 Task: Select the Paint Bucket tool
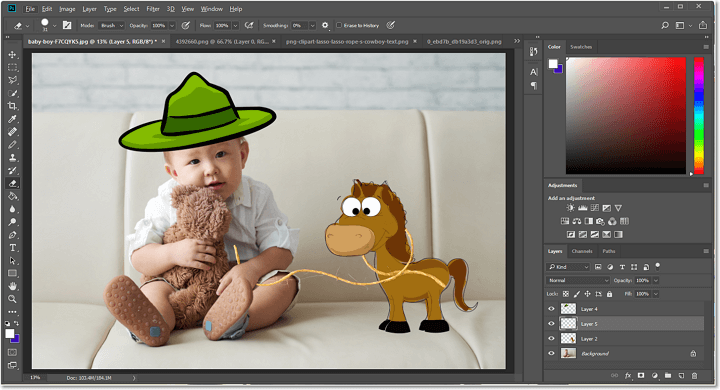(x=12, y=196)
